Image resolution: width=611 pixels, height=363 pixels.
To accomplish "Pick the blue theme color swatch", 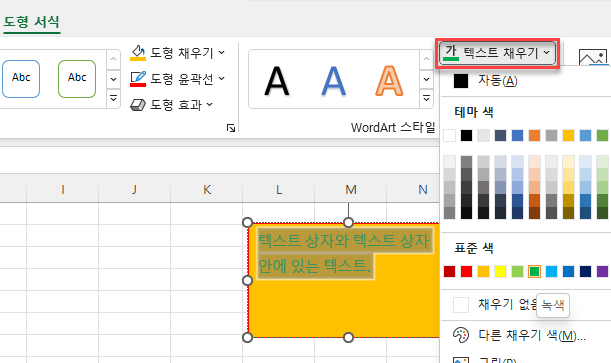I will pos(517,136).
